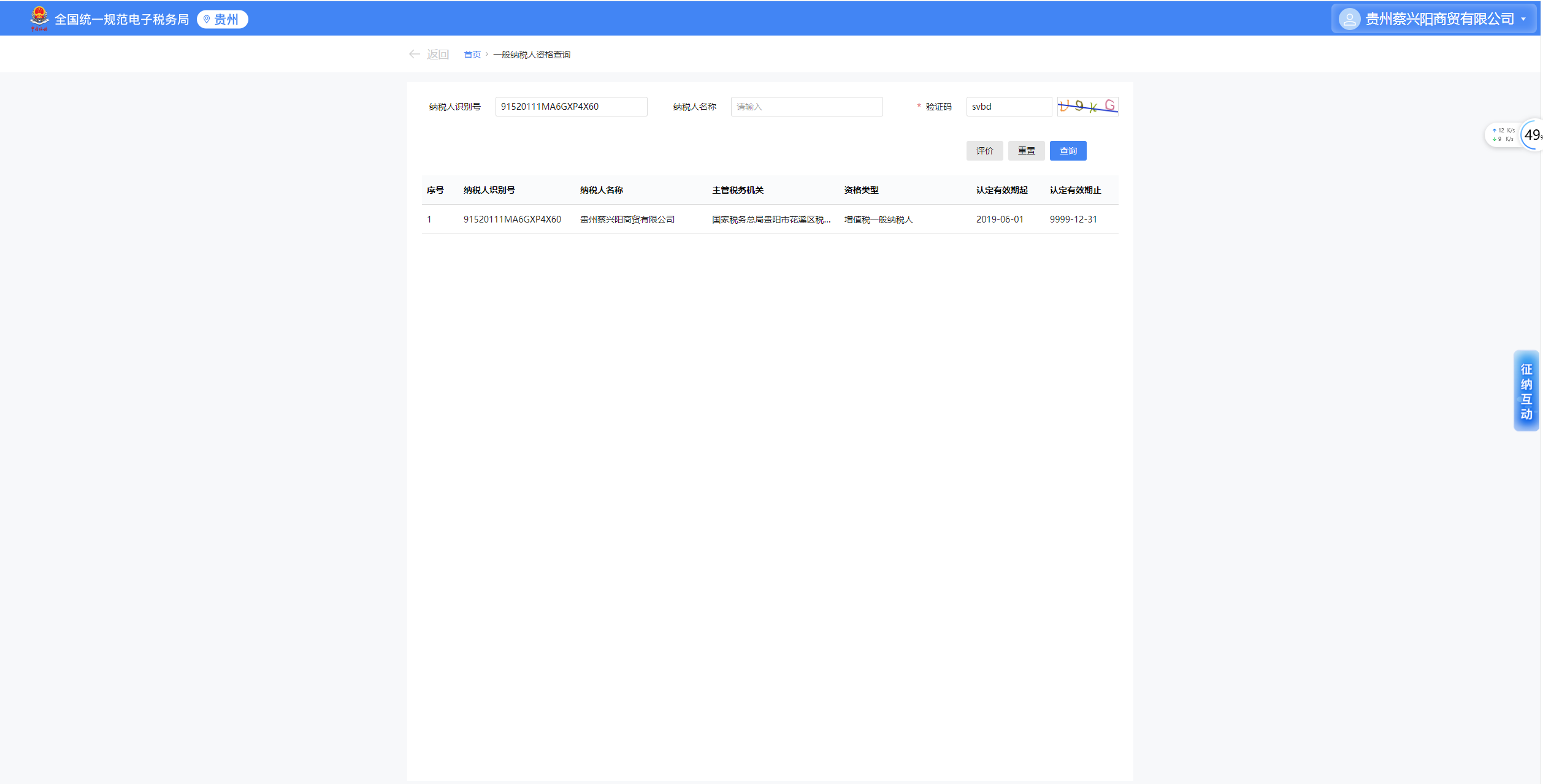Click the back arrow icon

click(x=415, y=55)
